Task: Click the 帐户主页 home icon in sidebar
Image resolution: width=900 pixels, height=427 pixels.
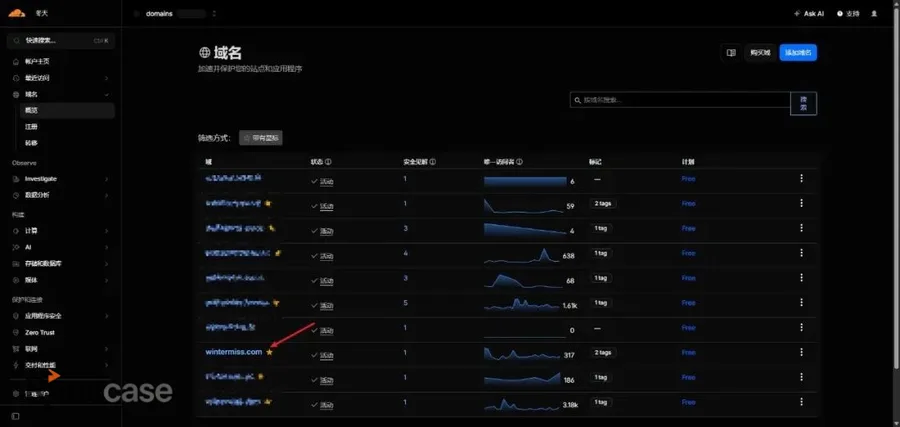Action: (x=16, y=61)
